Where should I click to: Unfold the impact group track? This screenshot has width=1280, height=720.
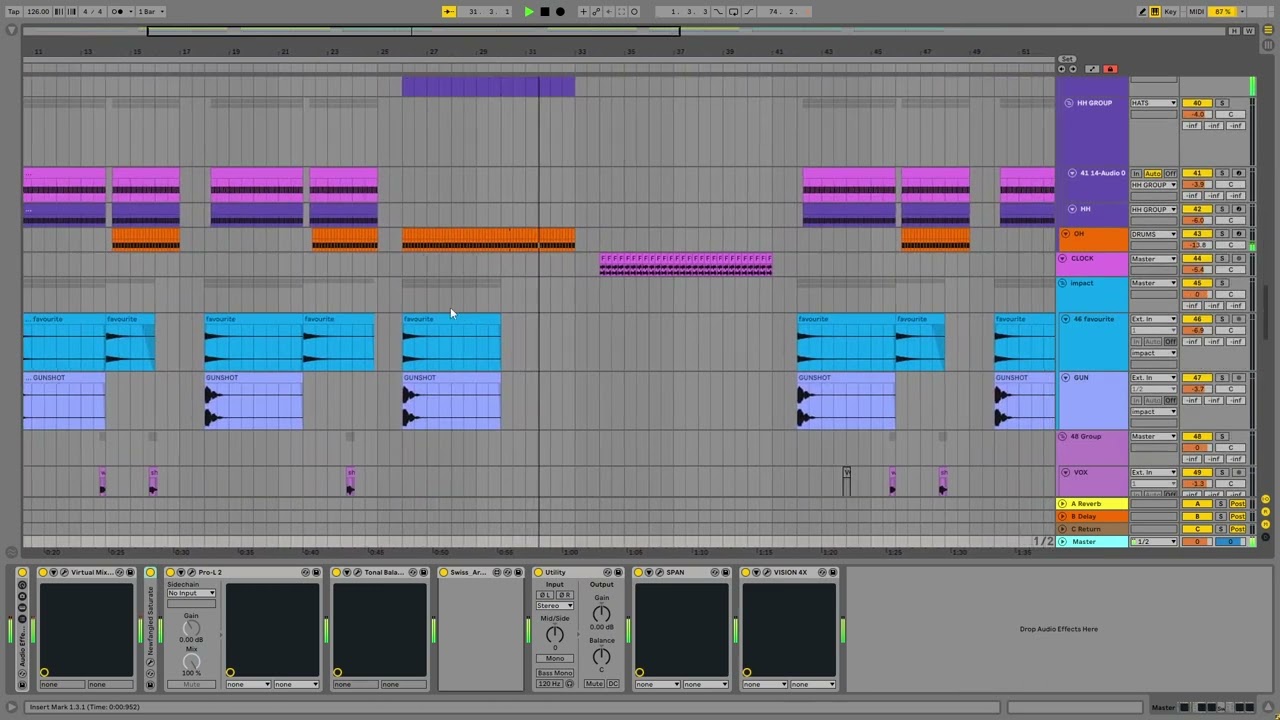coord(1063,283)
